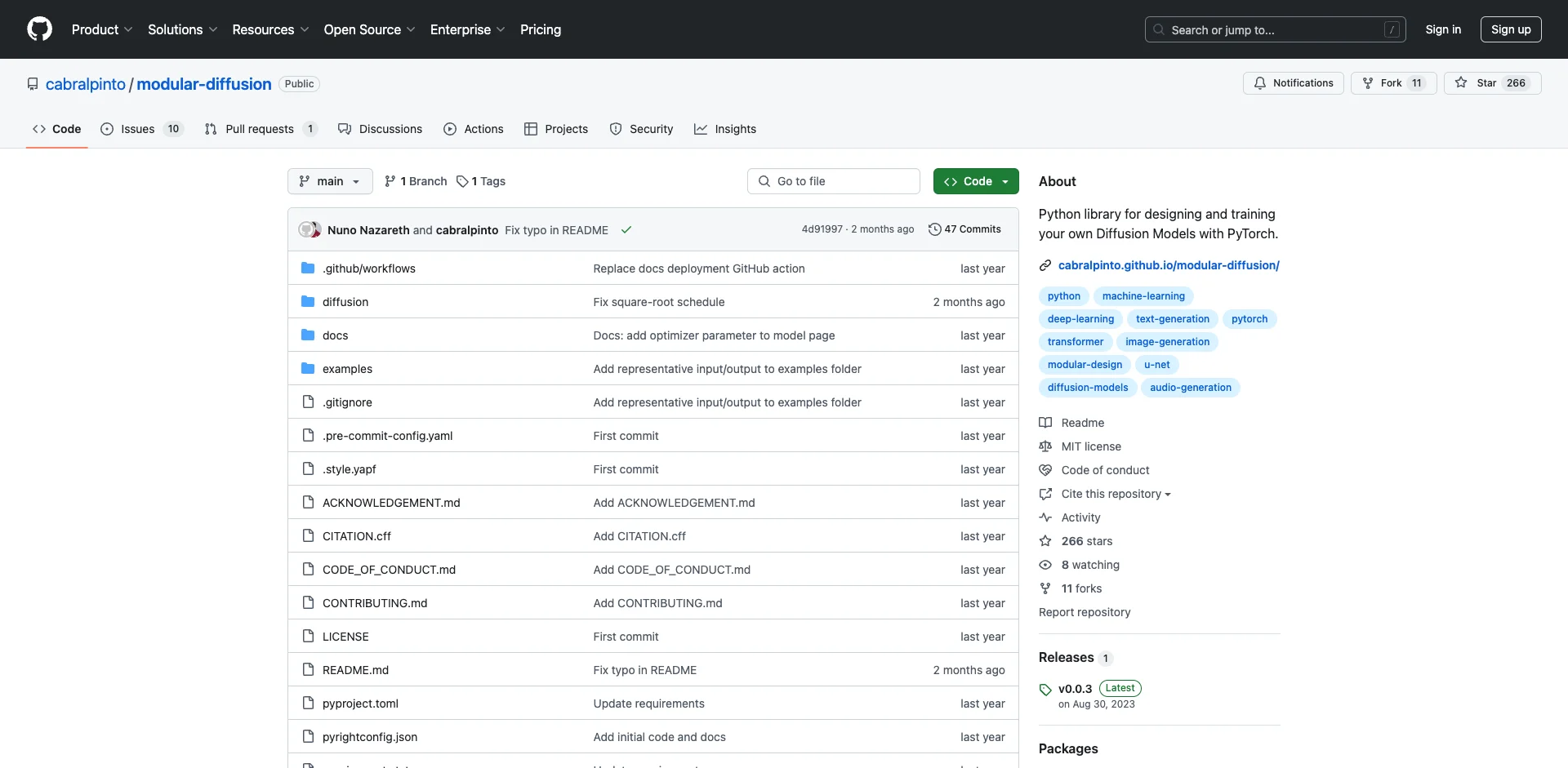
Task: Open the Pricing page
Action: [541, 29]
